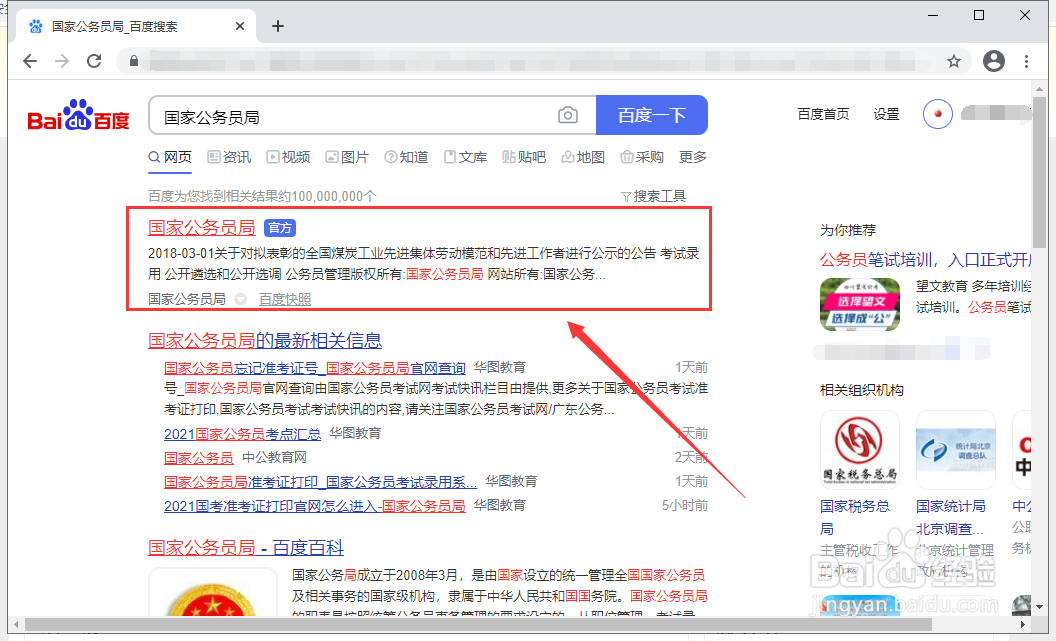Click the 搜索工具 filter option
Viewport: 1056px width, 641px height.
tap(653, 196)
